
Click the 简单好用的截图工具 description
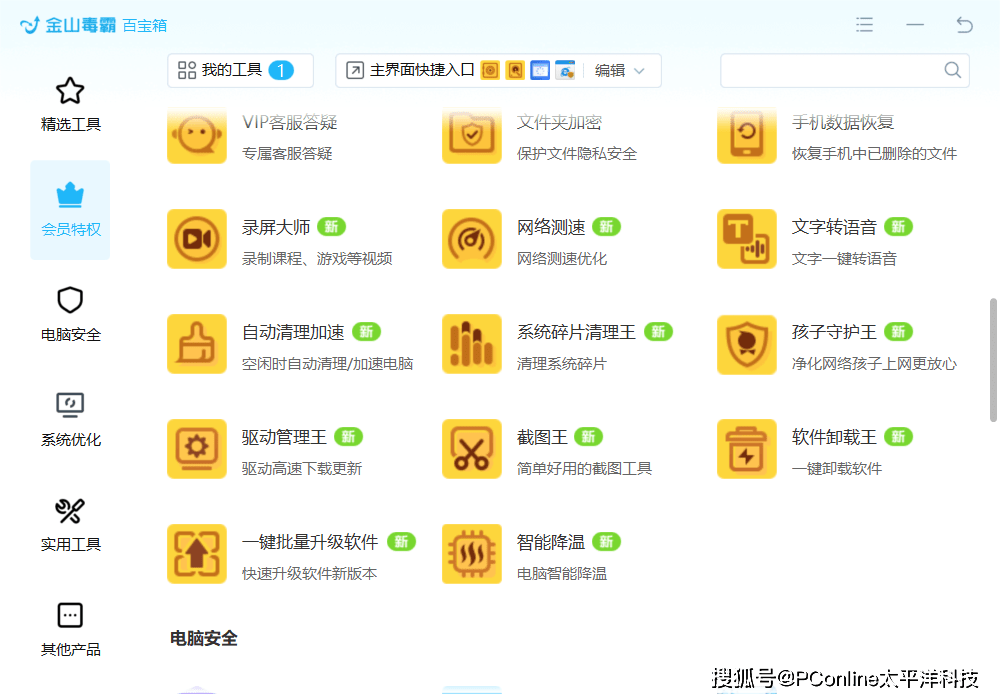(x=584, y=469)
